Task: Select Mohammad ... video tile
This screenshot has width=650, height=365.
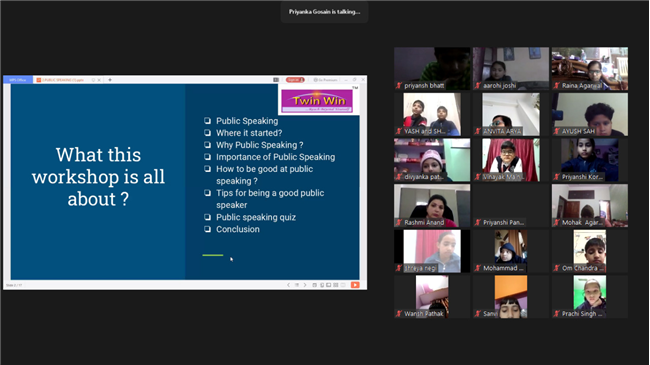Action: 511,251
